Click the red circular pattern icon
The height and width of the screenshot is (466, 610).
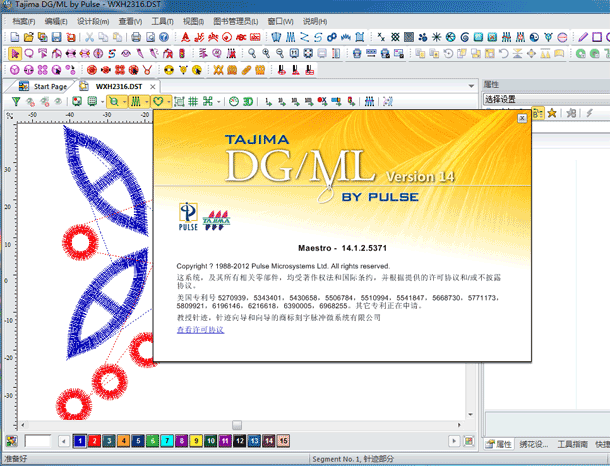[x=92, y=70]
